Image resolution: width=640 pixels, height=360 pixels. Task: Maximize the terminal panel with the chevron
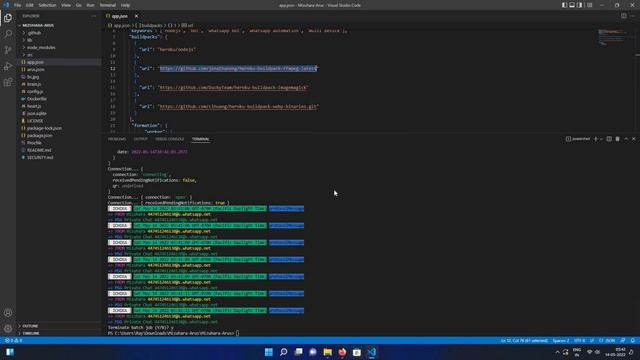[626, 139]
